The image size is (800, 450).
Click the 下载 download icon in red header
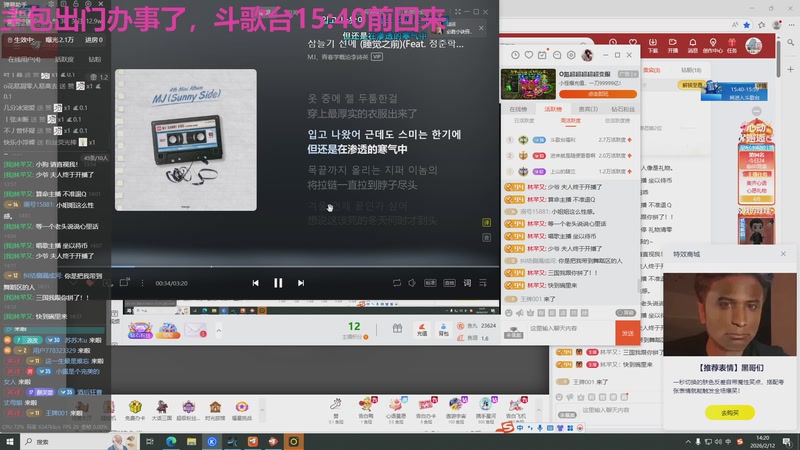pyautogui.click(x=653, y=45)
